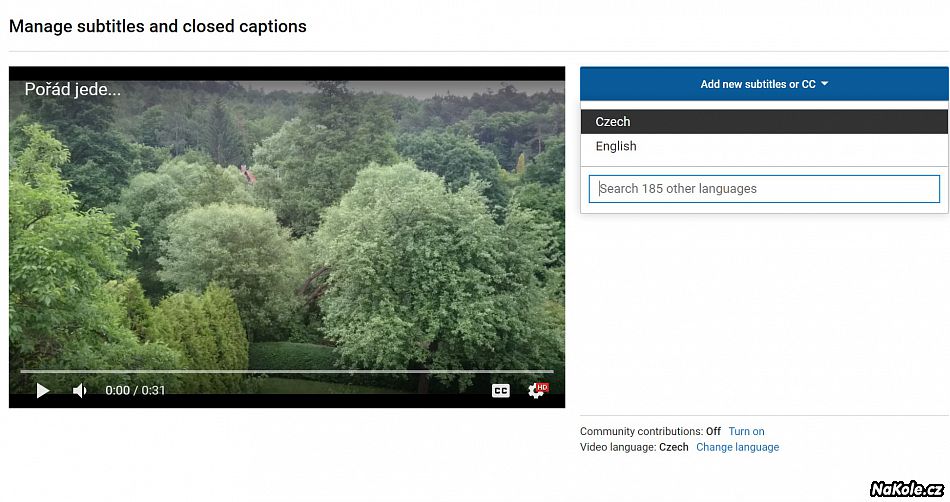Click the Video language: Czech label
Screen dimensions: 950x502
634,447
